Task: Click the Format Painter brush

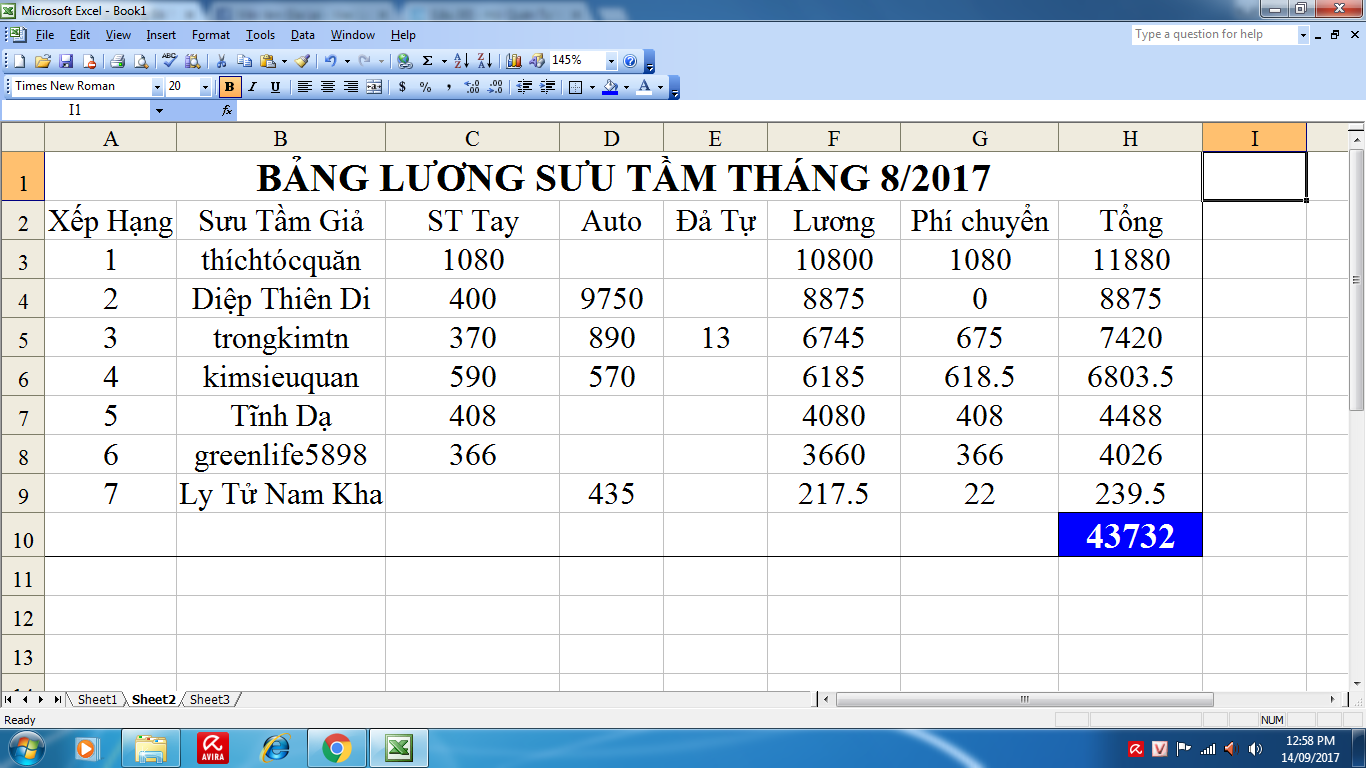Action: 303,61
